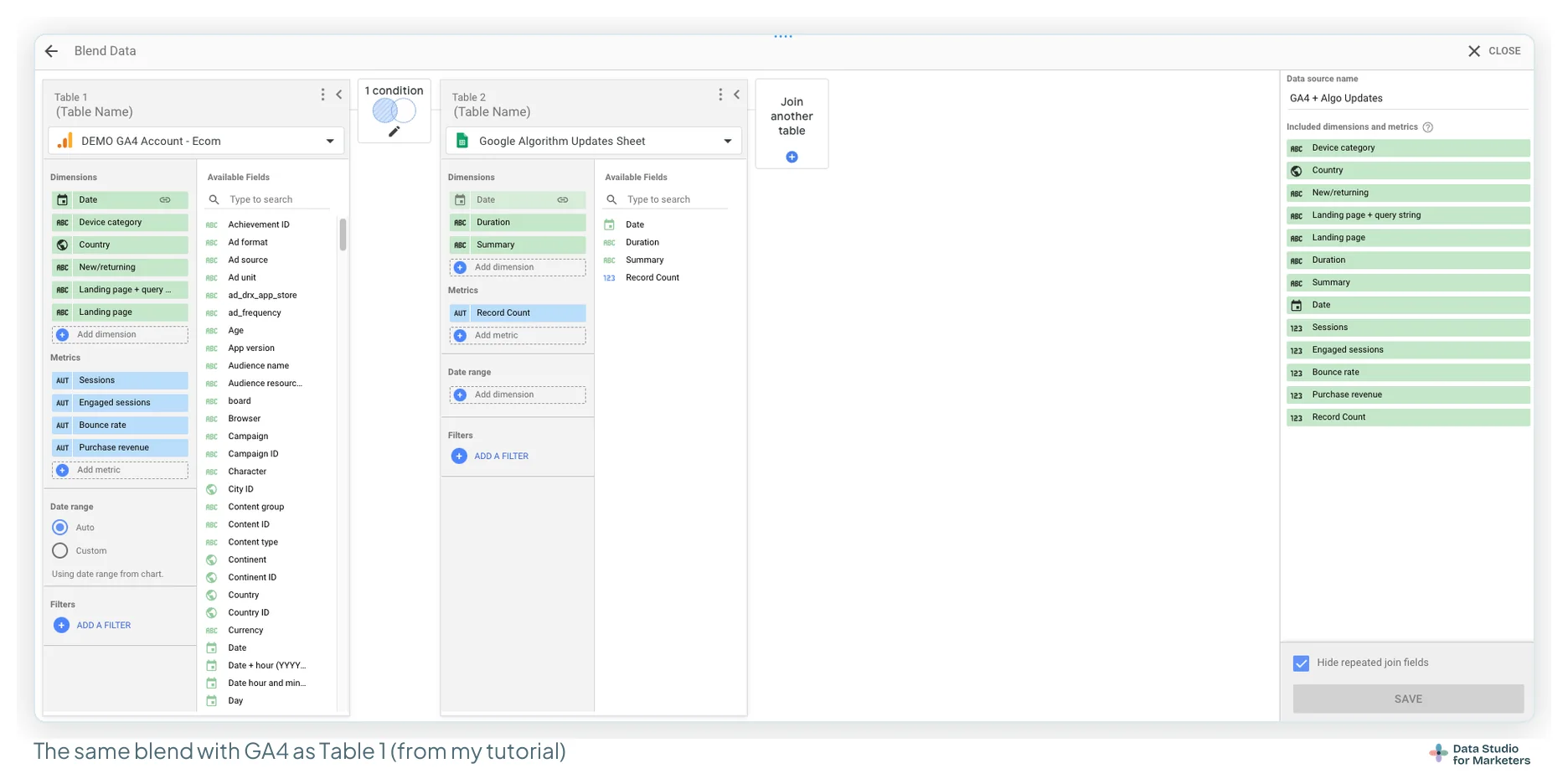Click search icon in Table 2 Available Fields

pos(611,199)
